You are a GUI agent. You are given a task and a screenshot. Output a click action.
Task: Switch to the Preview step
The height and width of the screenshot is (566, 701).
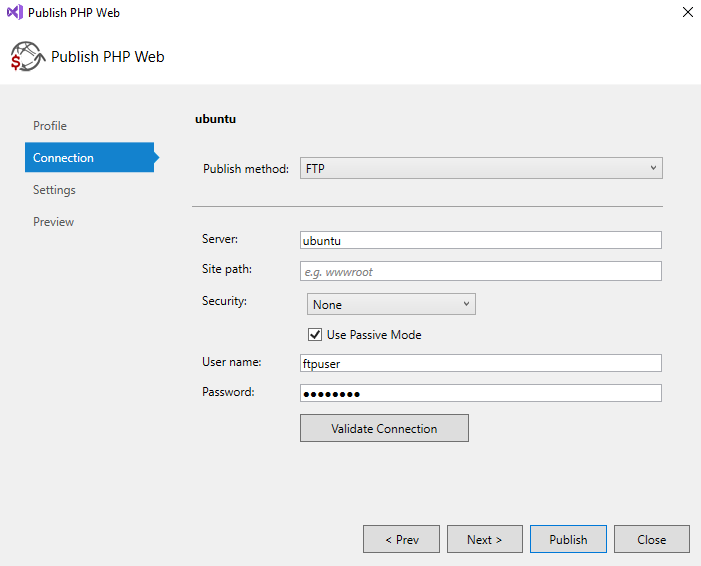point(53,222)
